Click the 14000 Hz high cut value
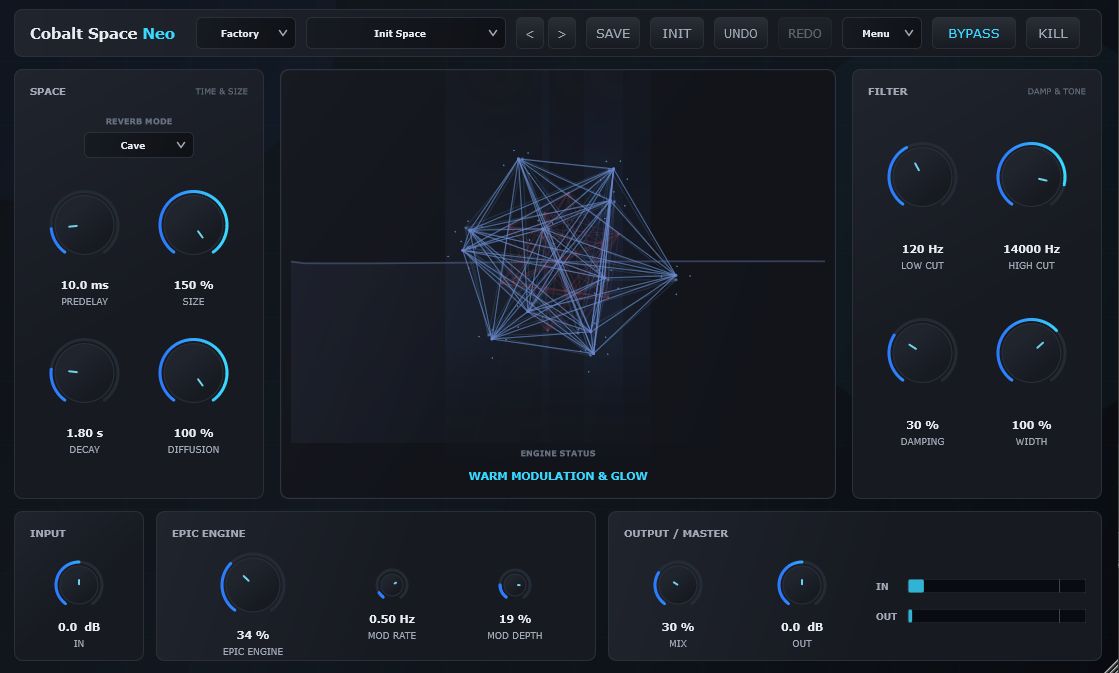 coord(1031,249)
